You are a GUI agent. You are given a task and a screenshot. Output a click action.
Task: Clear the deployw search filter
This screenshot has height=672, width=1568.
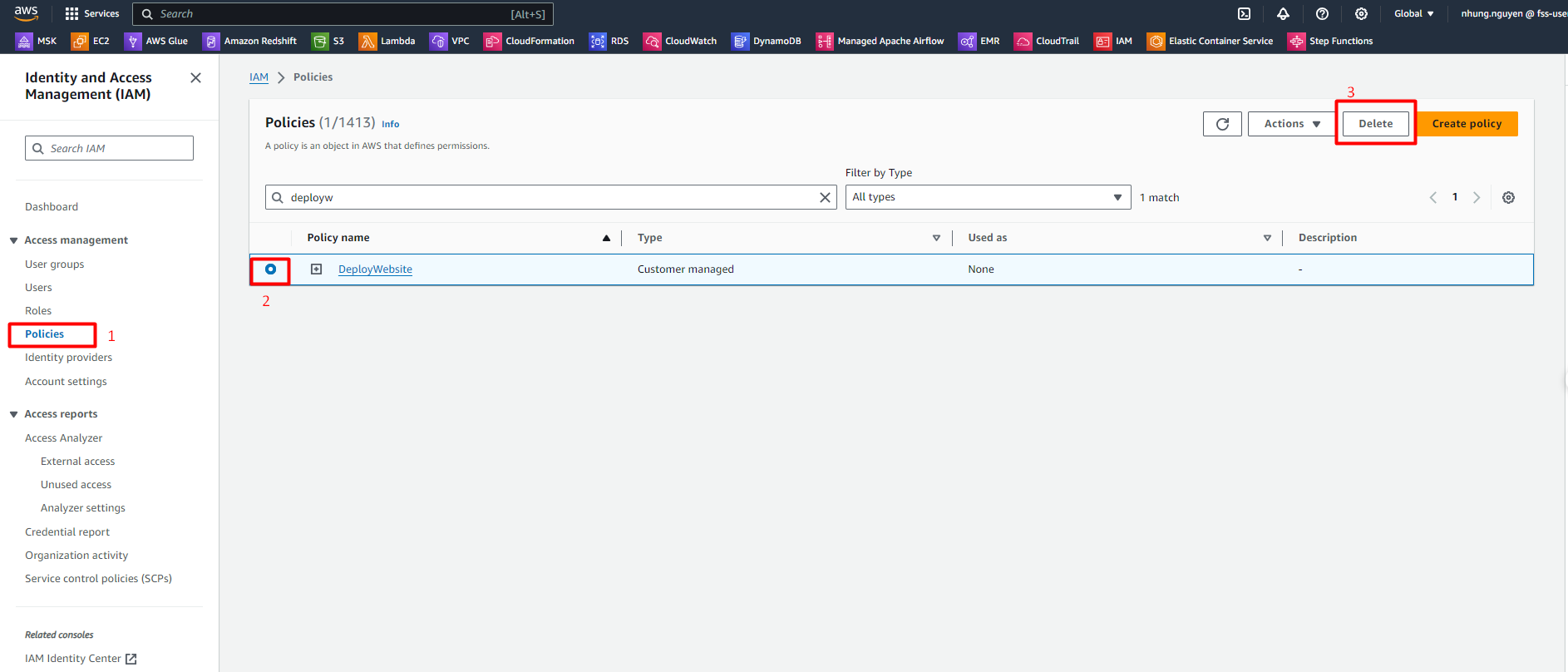825,197
